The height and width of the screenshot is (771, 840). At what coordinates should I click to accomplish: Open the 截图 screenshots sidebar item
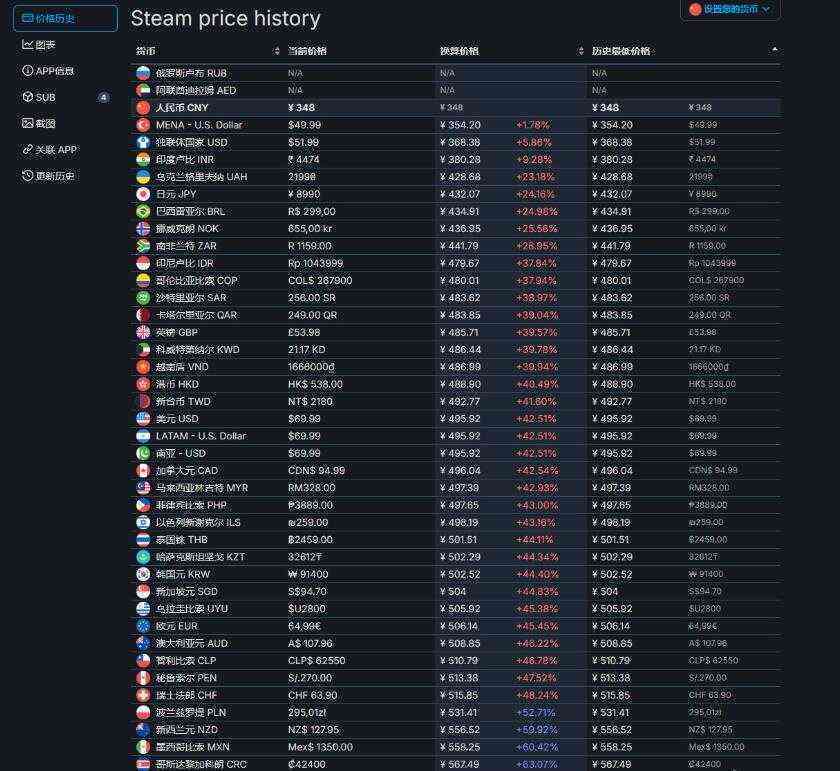pos(39,123)
